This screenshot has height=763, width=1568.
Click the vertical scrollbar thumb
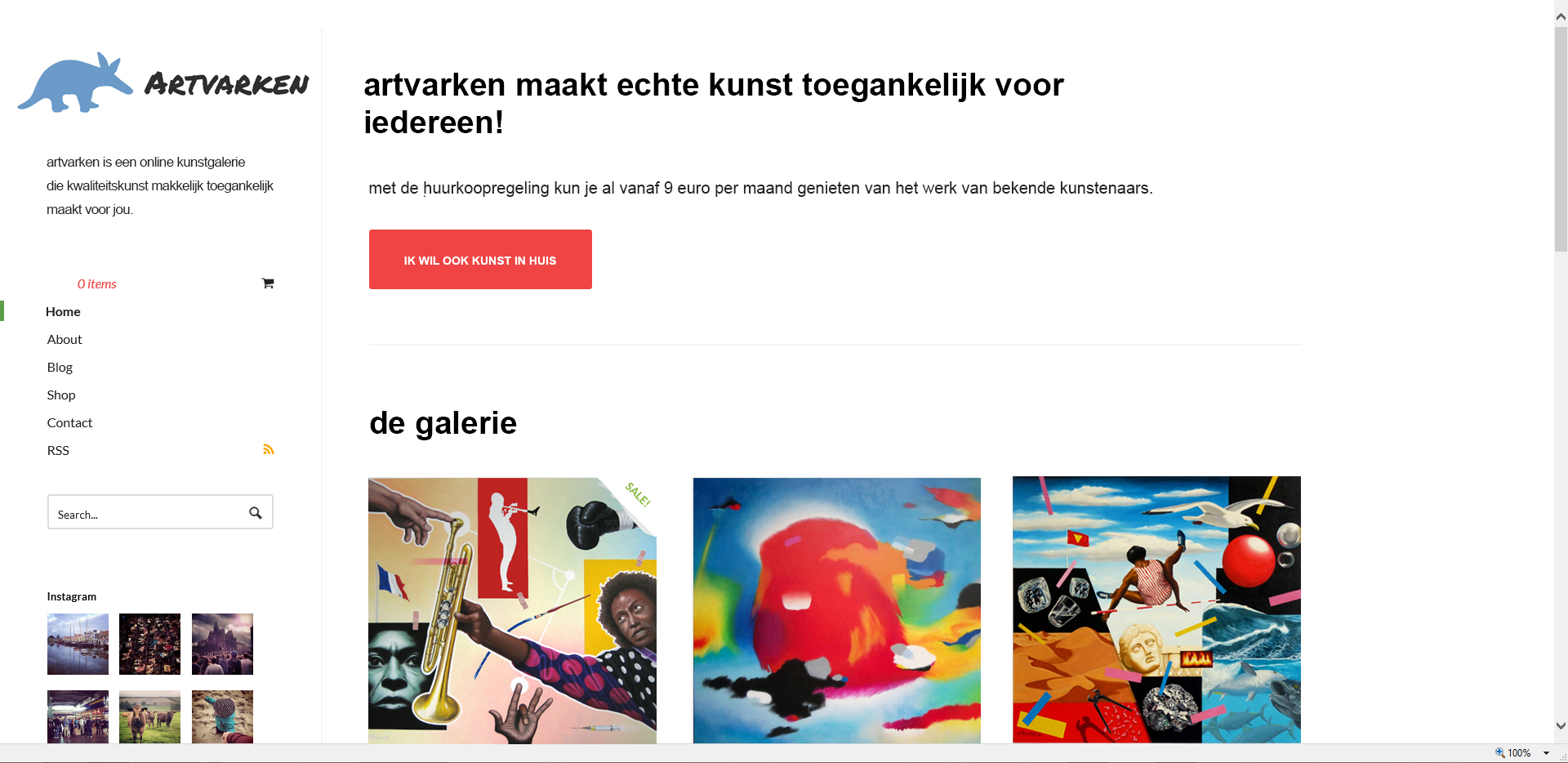coord(1561,139)
